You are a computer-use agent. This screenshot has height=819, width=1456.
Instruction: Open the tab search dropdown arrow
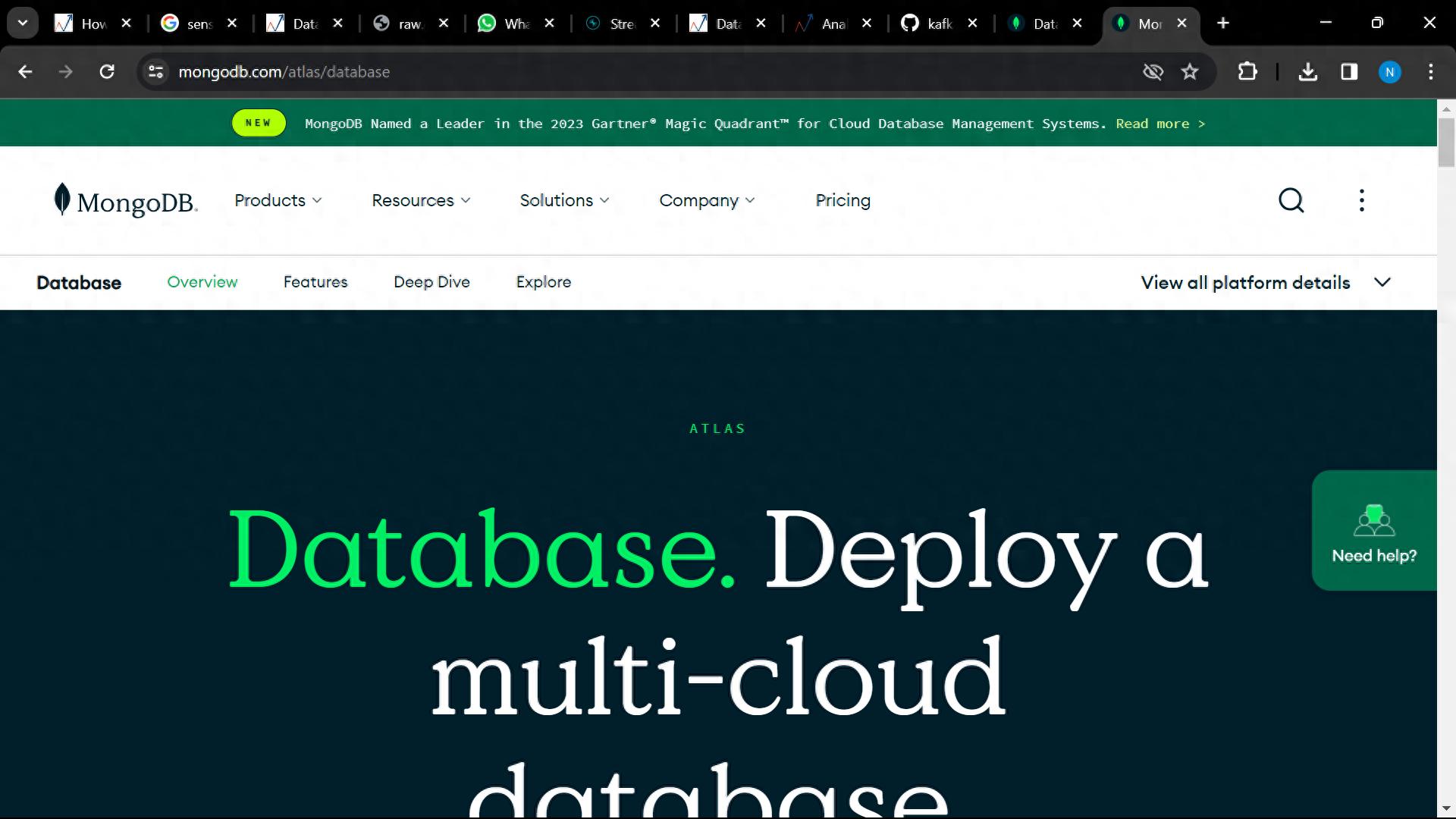[23, 24]
